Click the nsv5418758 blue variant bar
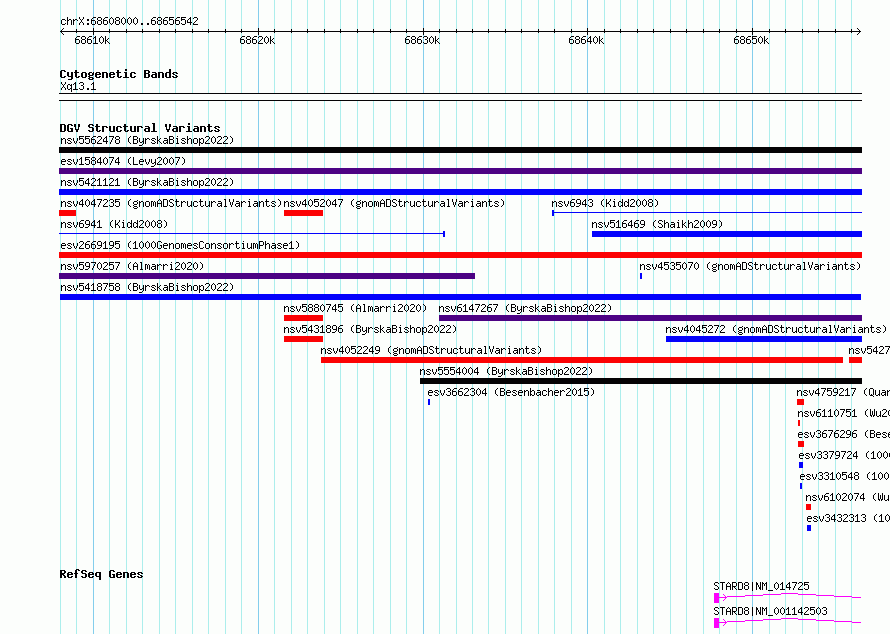 click(x=460, y=297)
